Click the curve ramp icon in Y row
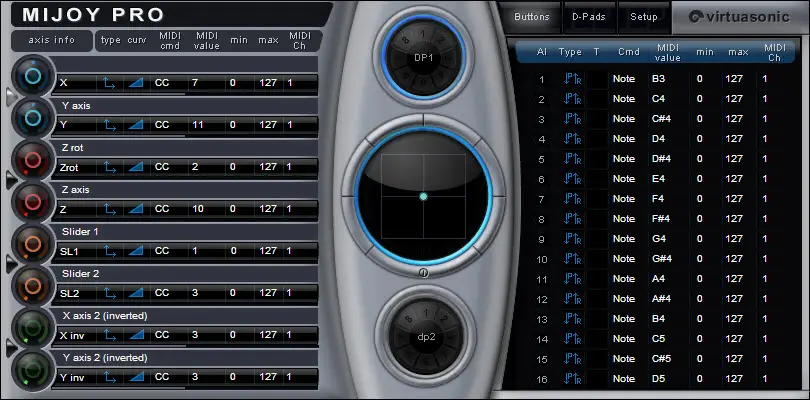 coord(135,125)
